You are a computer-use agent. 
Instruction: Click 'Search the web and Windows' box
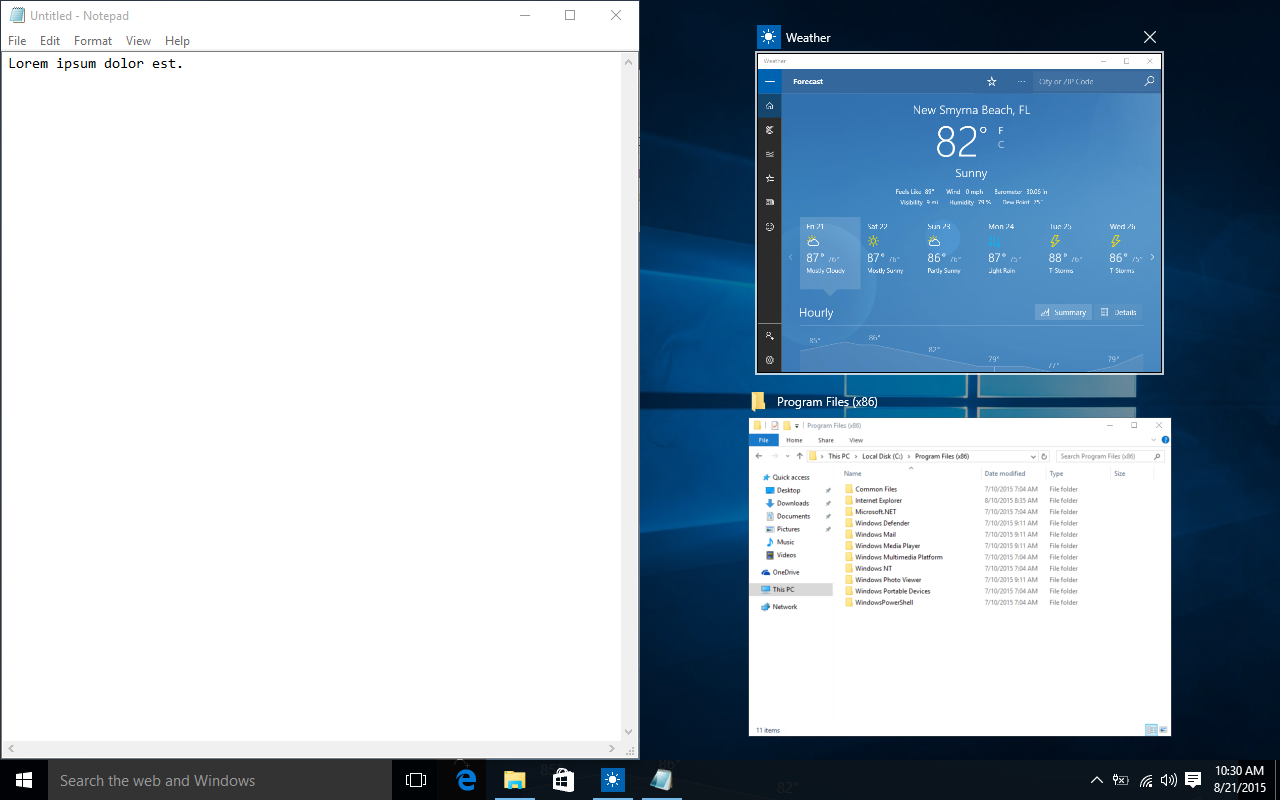[x=219, y=780]
